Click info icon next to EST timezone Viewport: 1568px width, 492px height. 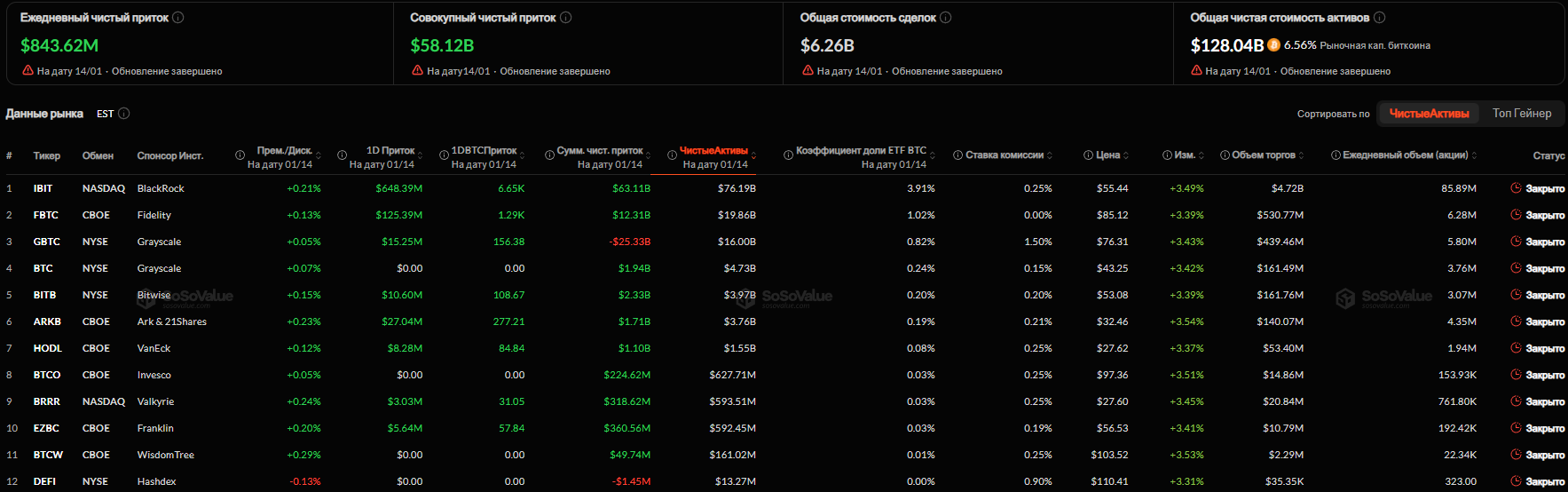[124, 114]
